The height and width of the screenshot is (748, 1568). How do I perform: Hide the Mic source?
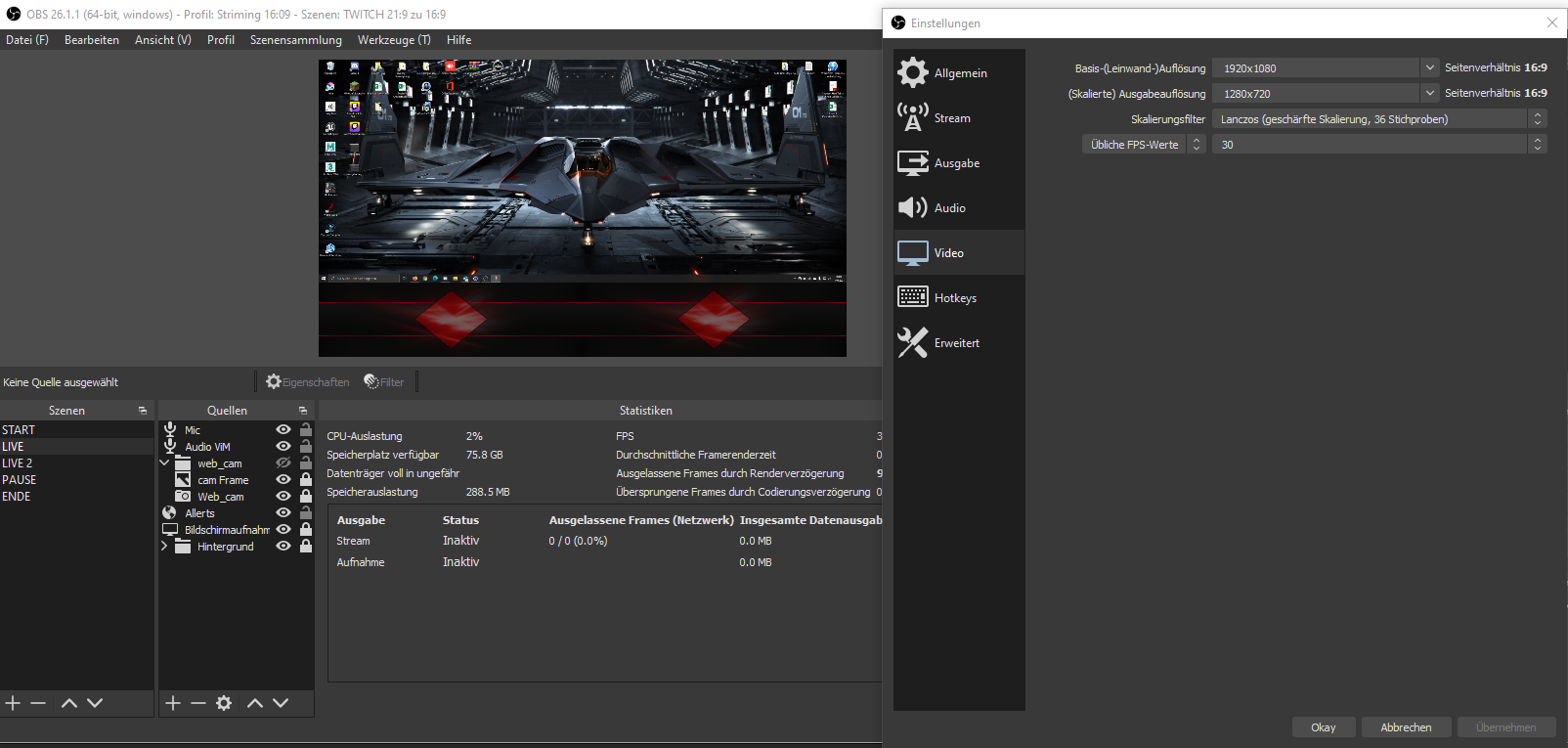(283, 429)
